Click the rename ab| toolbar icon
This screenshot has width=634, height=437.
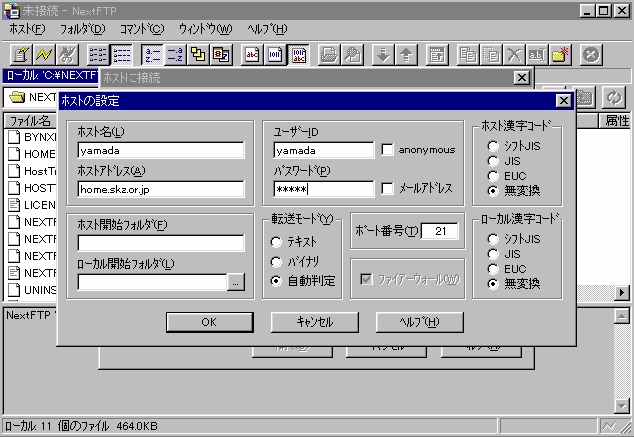click(x=537, y=54)
